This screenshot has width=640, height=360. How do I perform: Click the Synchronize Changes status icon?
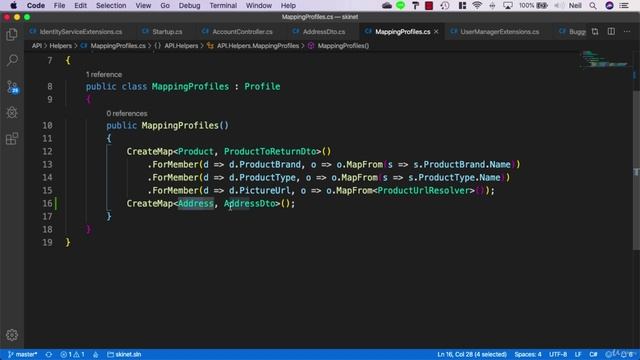(49, 354)
